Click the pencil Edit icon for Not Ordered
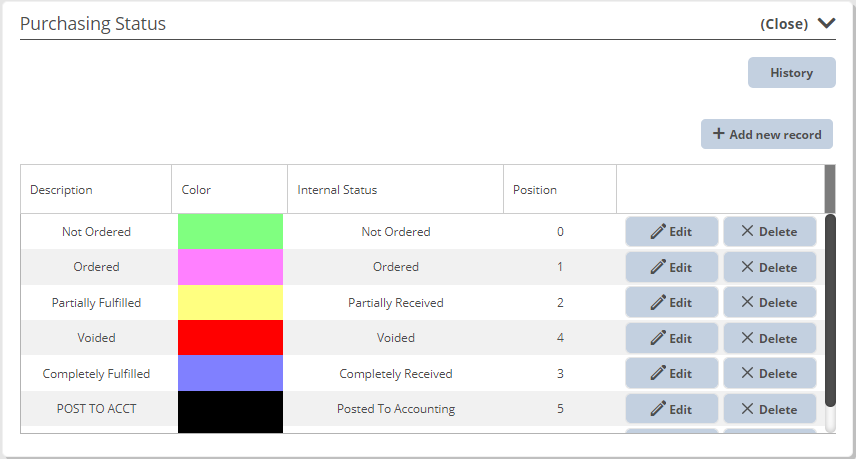856x459 pixels. coord(658,231)
